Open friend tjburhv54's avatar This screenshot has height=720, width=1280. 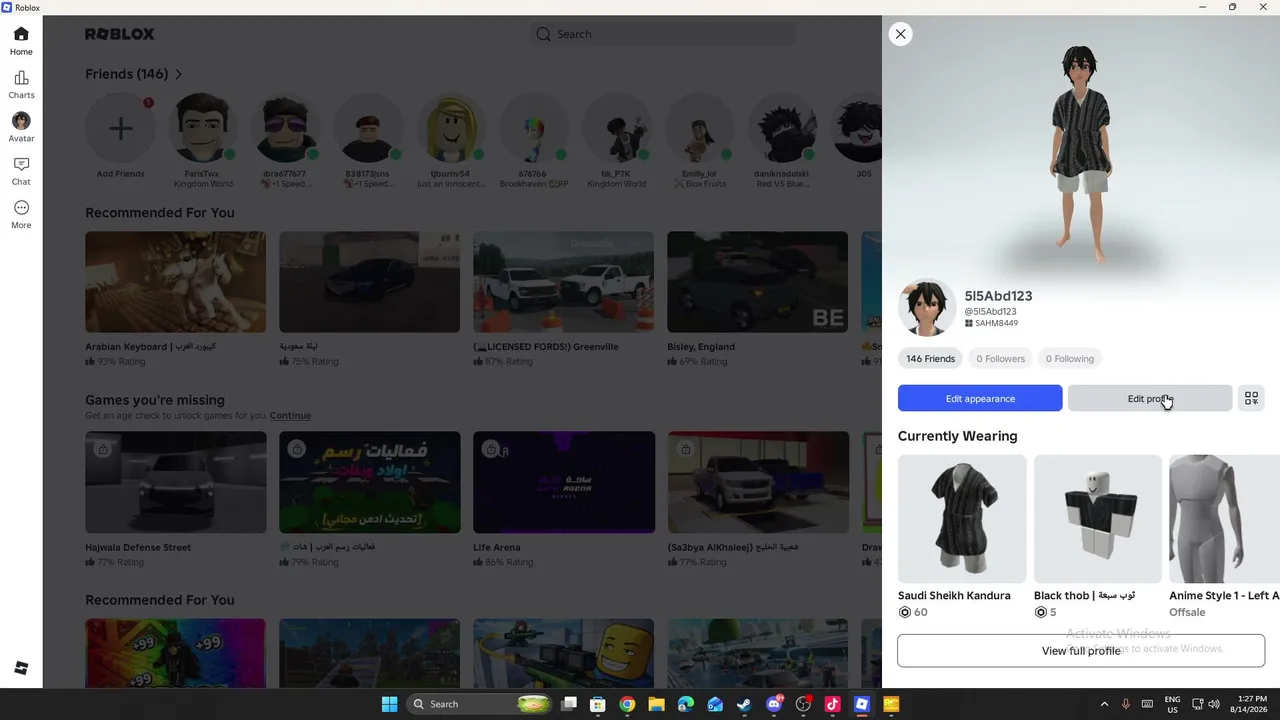[x=452, y=128]
